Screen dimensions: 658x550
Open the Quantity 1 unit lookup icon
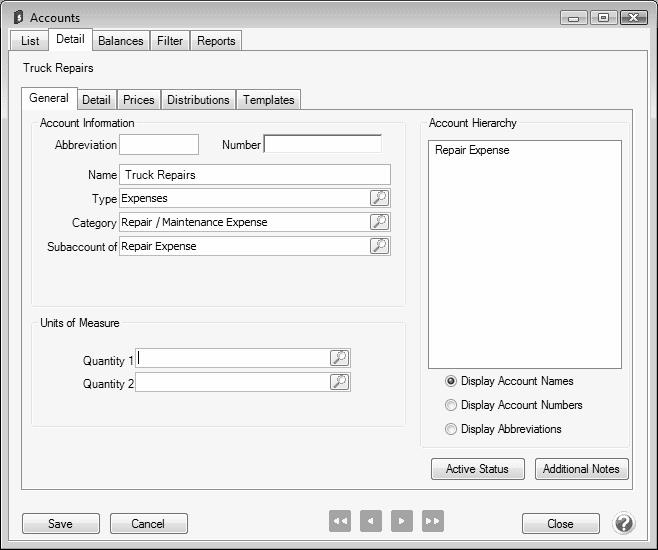pos(339,358)
